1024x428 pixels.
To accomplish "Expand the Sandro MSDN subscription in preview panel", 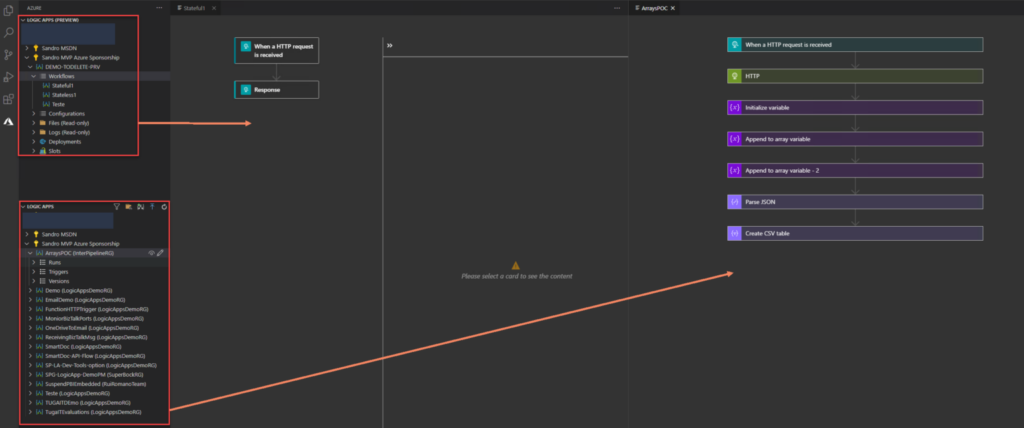I will coord(27,48).
